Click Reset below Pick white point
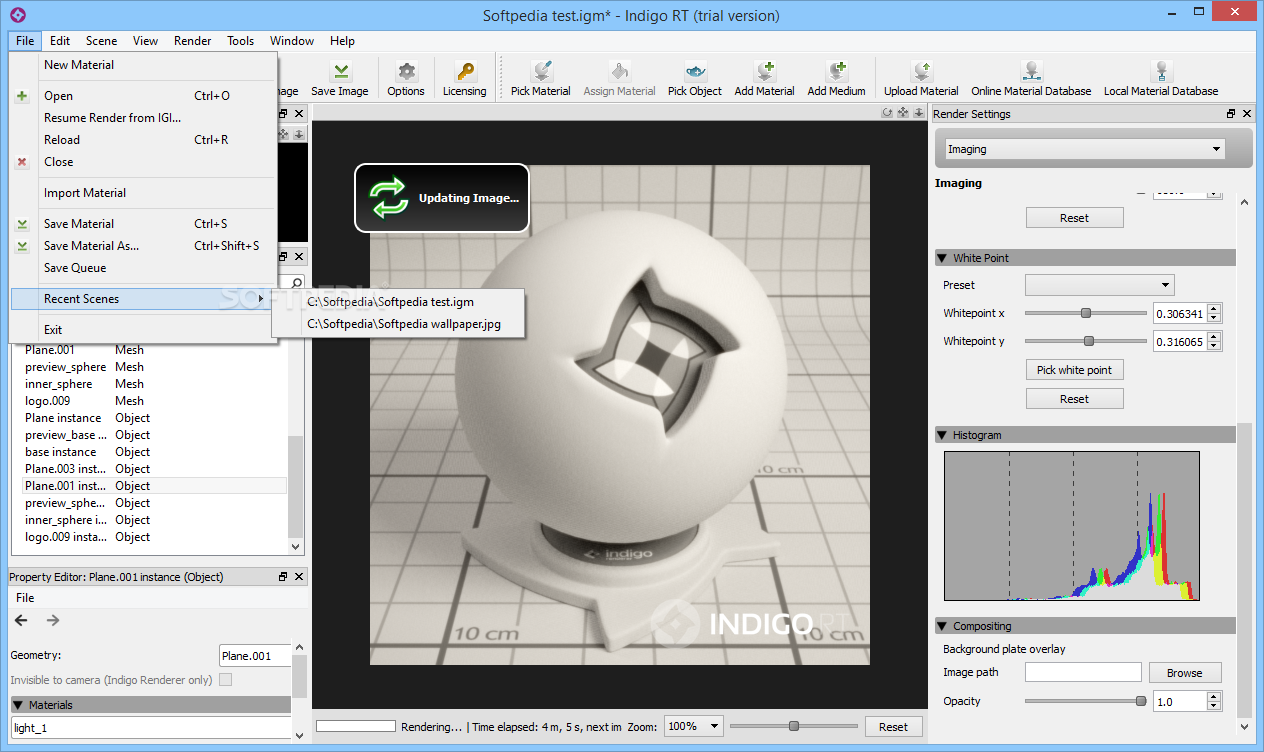1264x752 pixels. tap(1074, 399)
